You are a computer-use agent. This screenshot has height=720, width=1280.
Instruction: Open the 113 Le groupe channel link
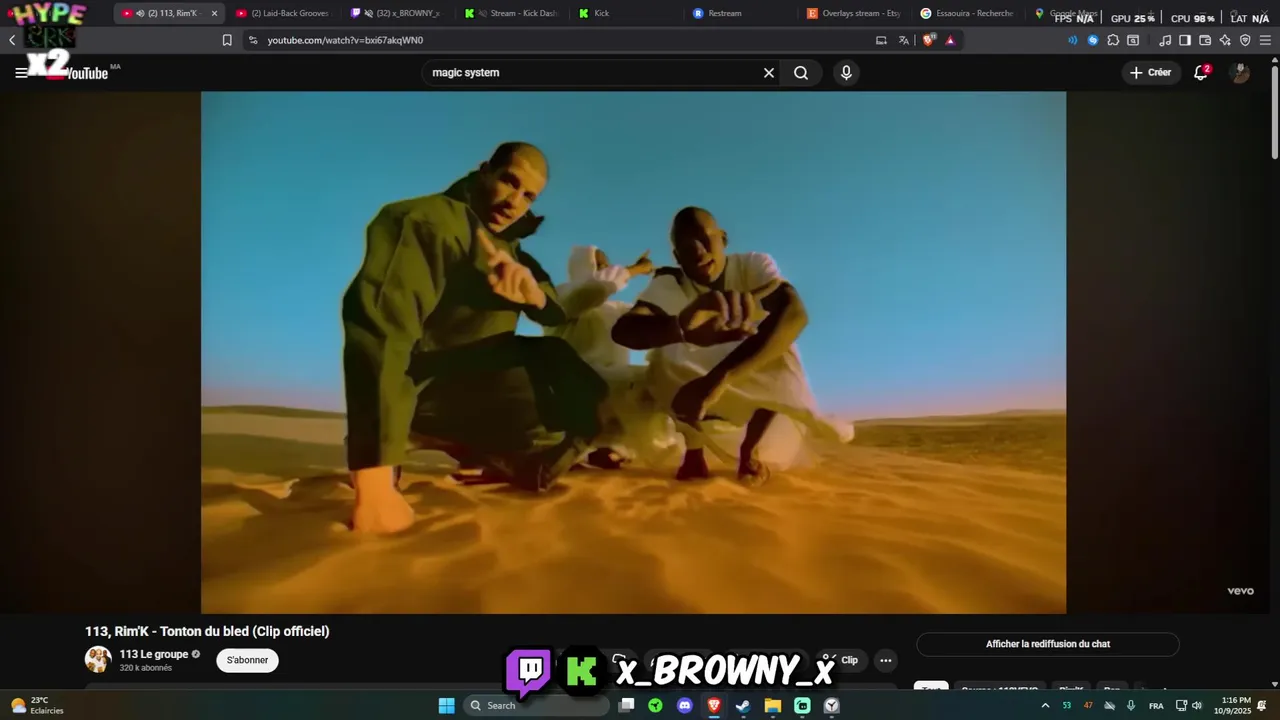coord(154,654)
